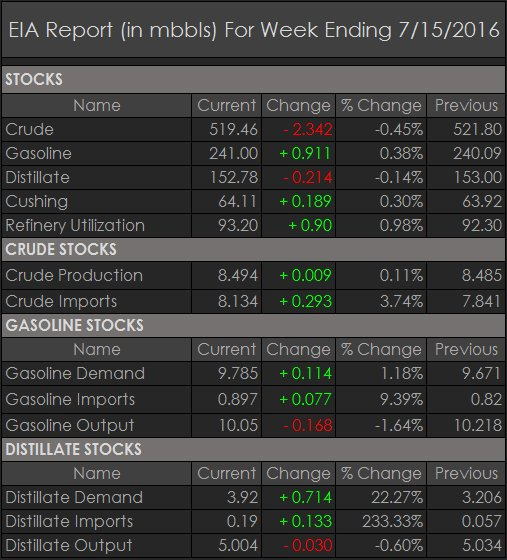Click Gasoline current value 241.00

coord(233,154)
